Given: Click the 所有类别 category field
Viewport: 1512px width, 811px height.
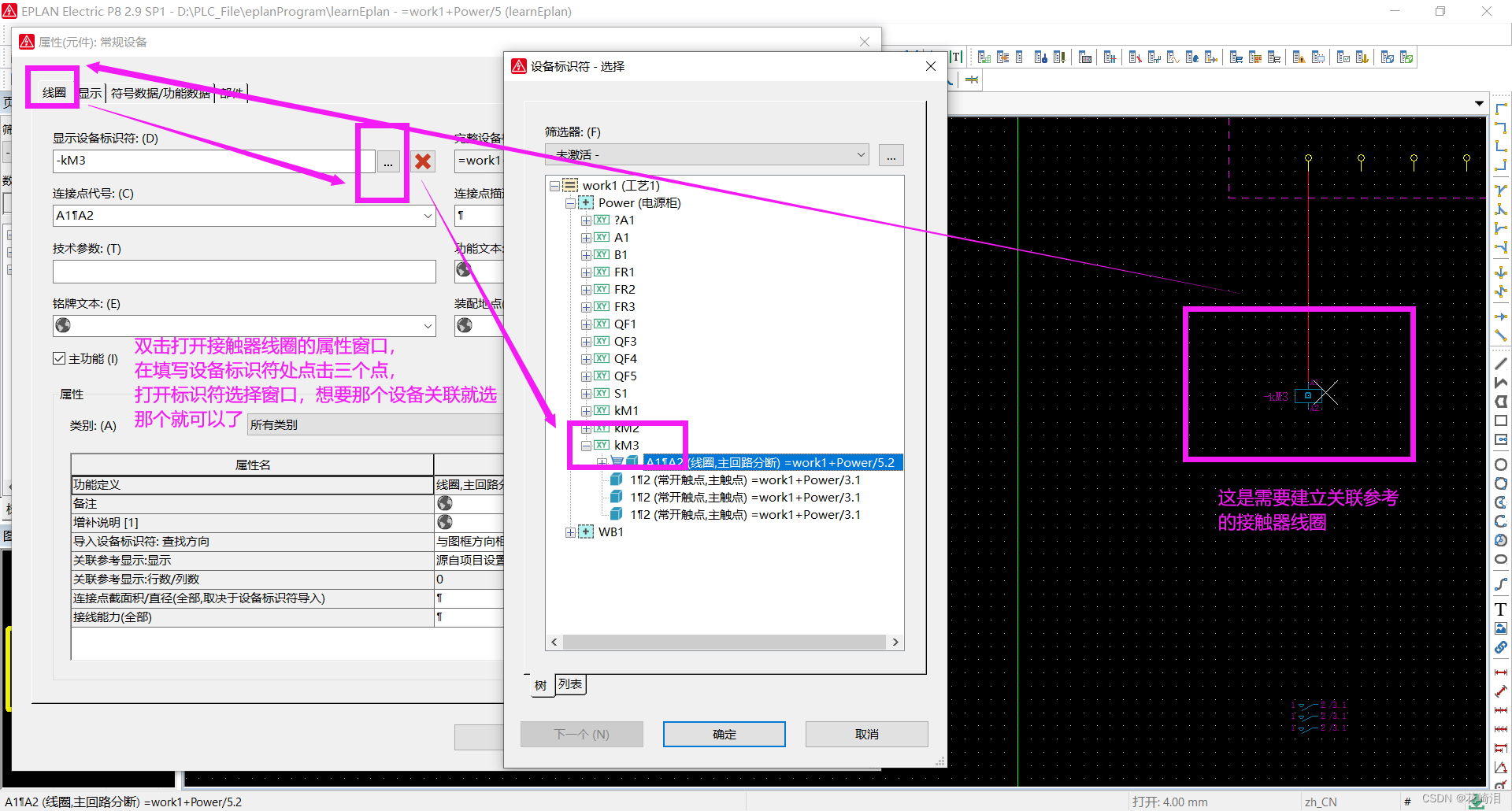Looking at the screenshot, I should click(x=376, y=425).
